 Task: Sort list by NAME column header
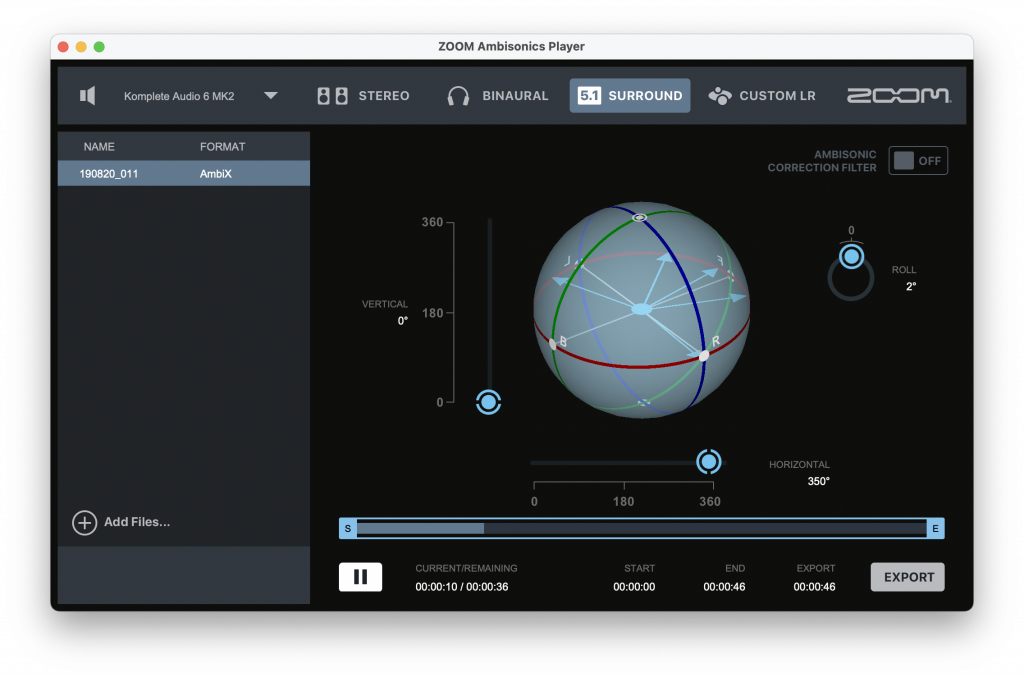[99, 147]
